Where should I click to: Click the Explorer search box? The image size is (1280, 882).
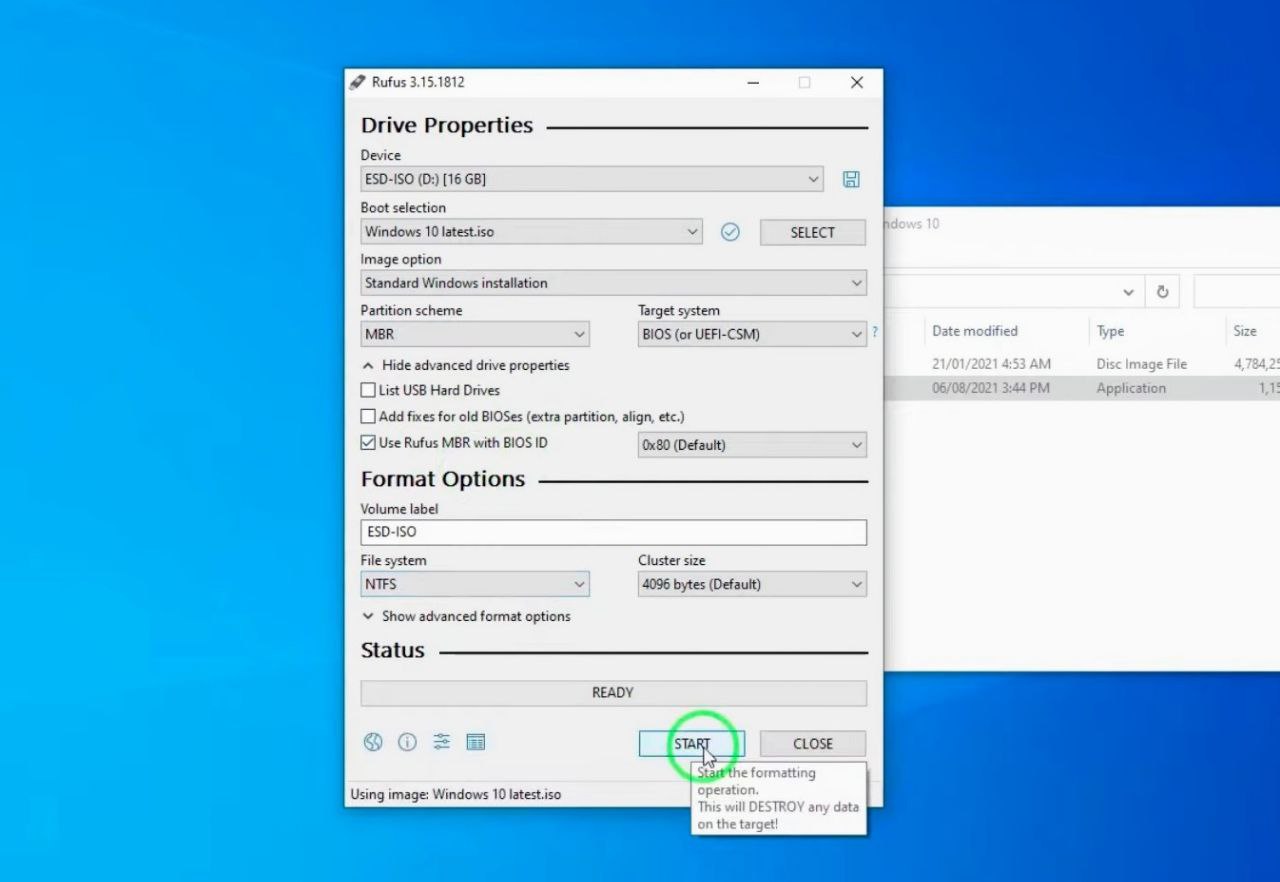[1236, 292]
